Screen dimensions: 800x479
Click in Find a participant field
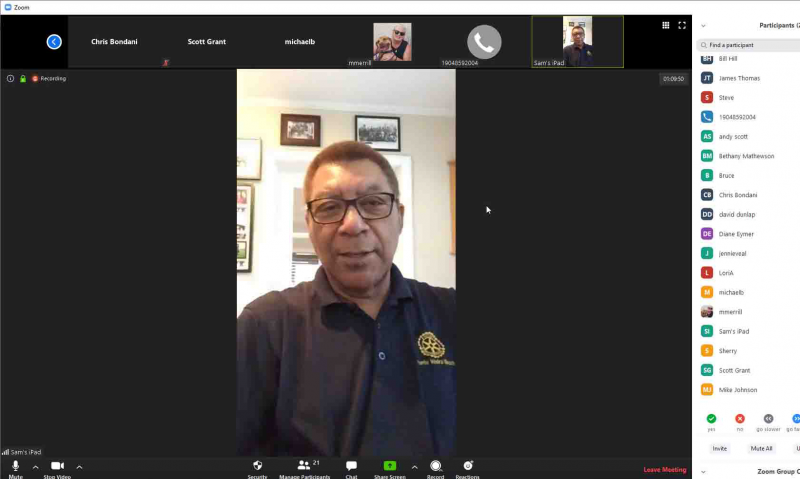click(748, 45)
